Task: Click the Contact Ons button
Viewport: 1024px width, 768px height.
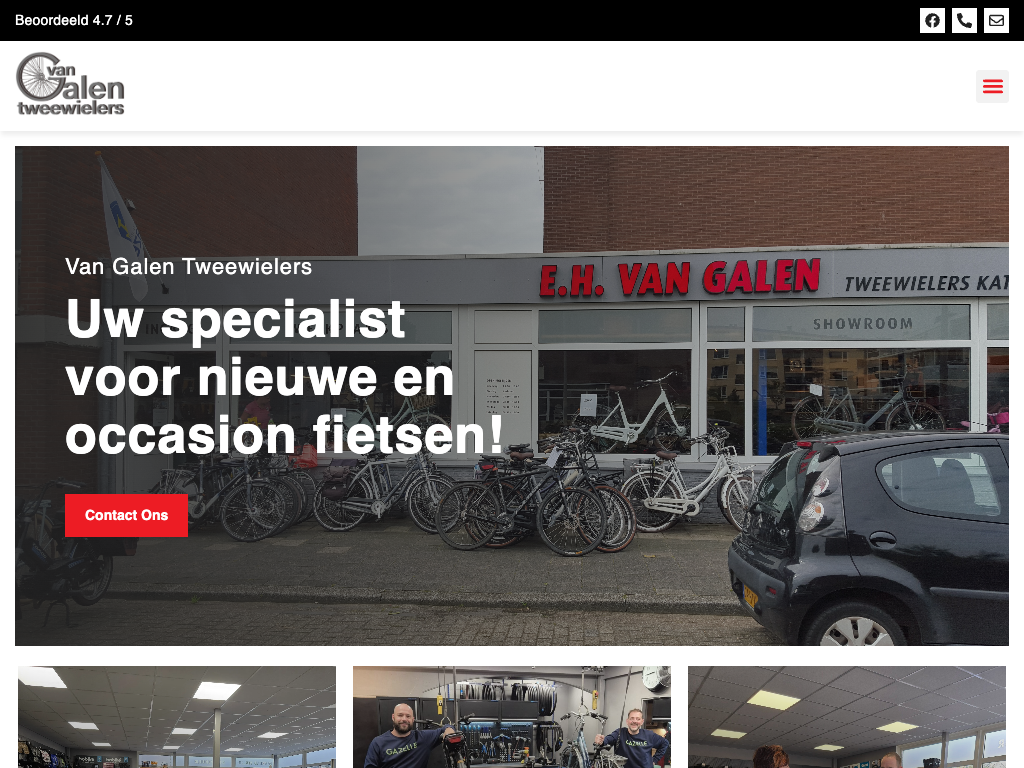Action: click(x=126, y=515)
